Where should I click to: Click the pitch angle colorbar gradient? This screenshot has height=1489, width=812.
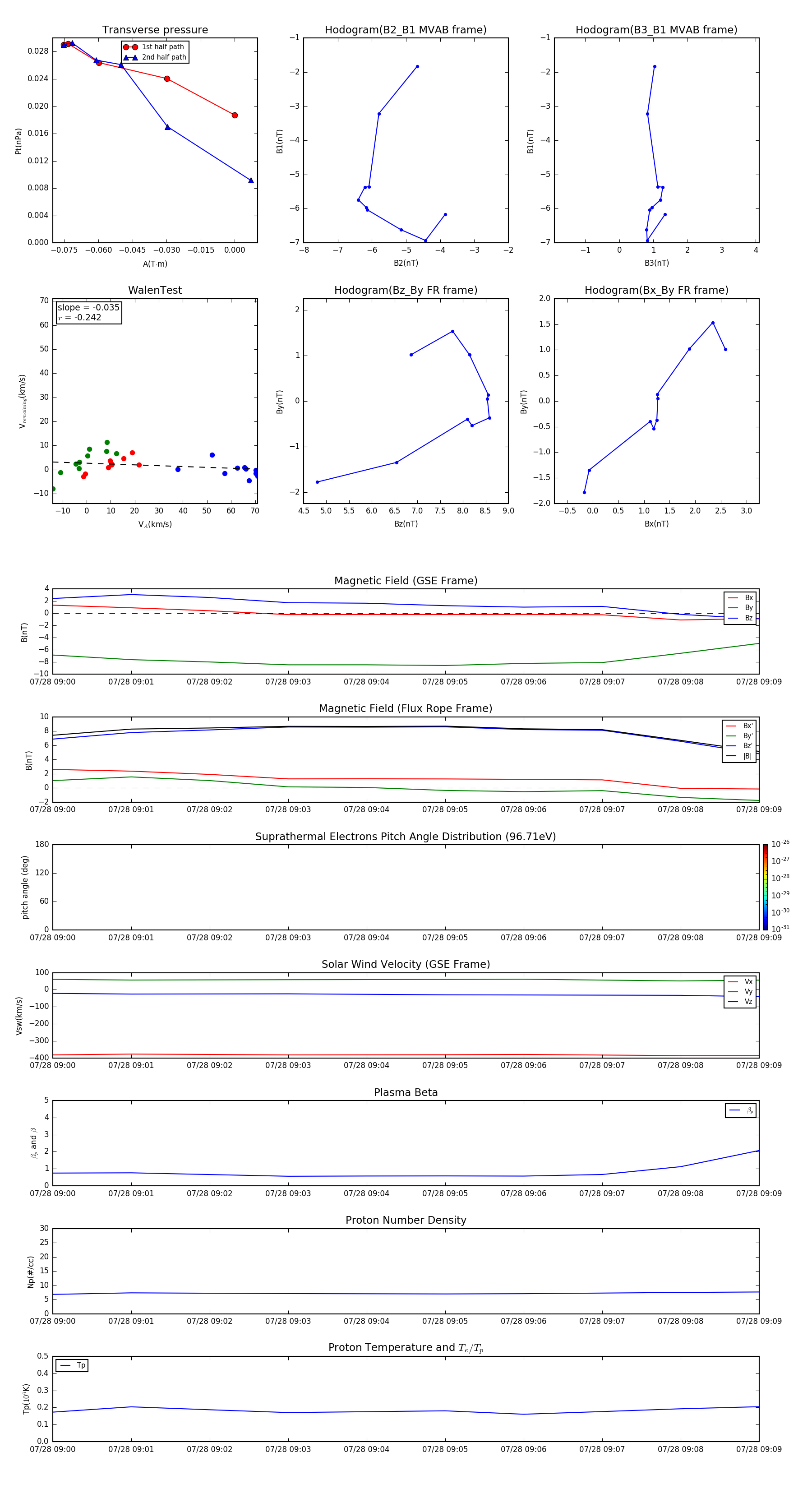coord(765,887)
